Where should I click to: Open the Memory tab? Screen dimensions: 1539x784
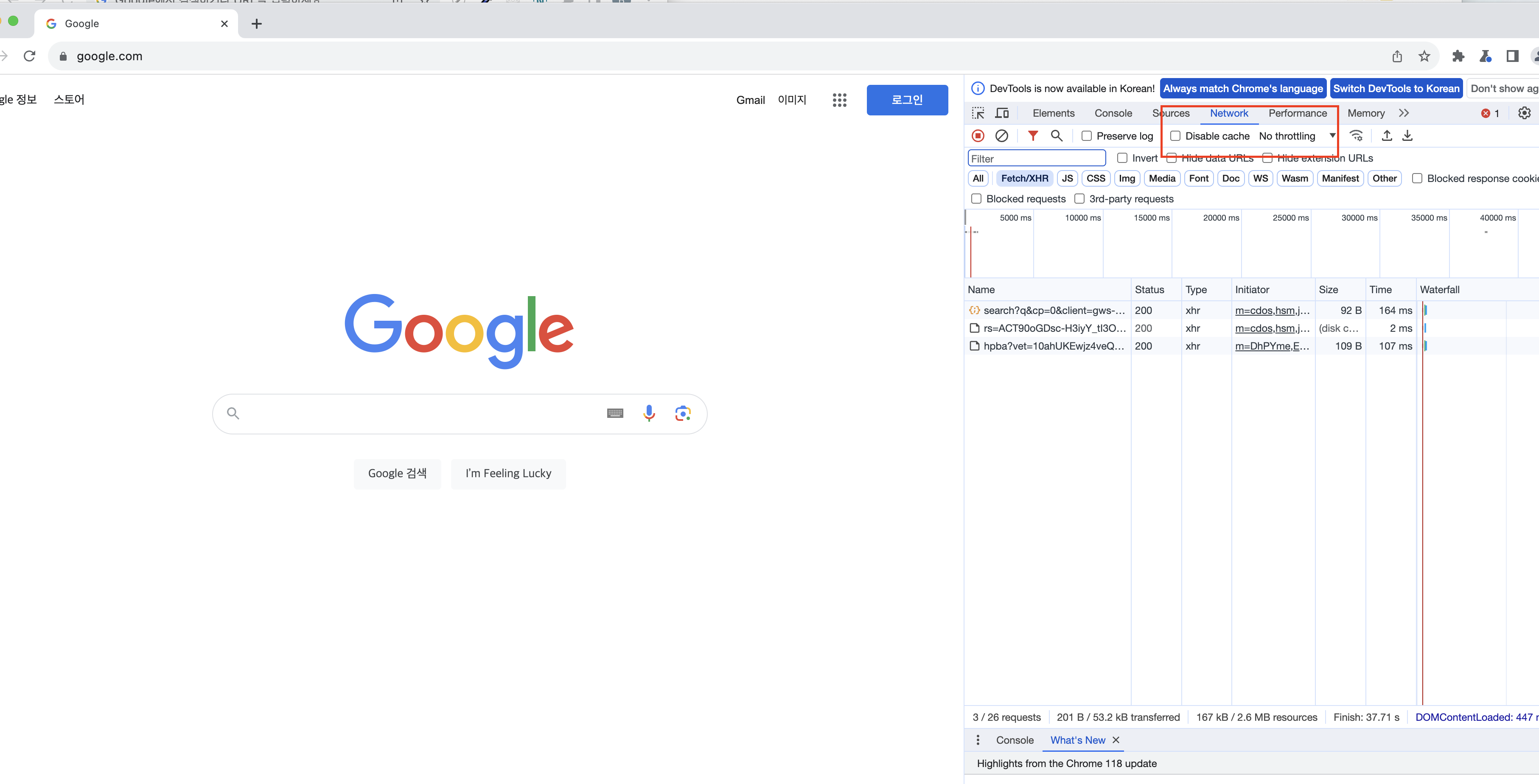tap(1366, 113)
